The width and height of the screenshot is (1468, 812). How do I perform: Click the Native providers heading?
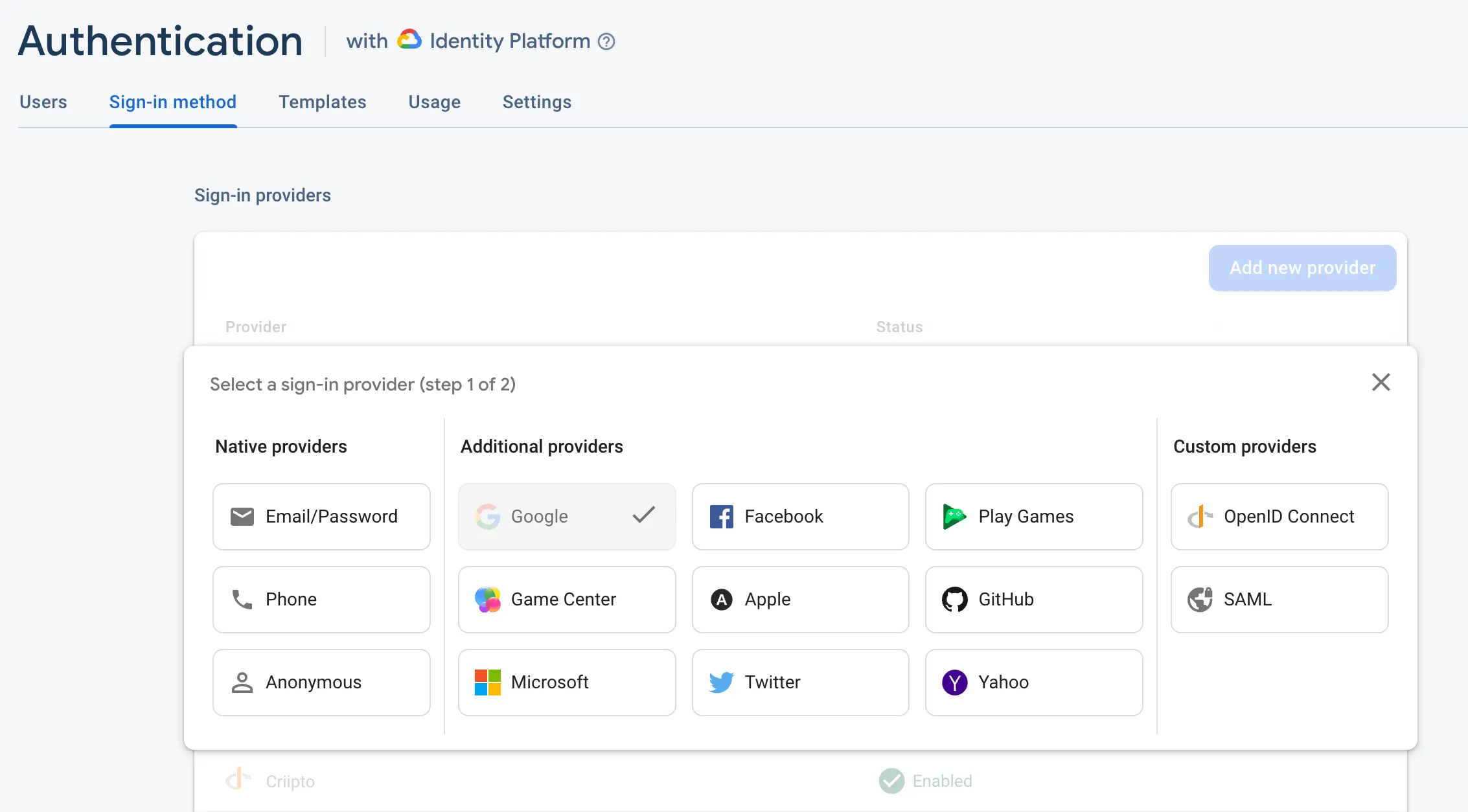click(281, 447)
